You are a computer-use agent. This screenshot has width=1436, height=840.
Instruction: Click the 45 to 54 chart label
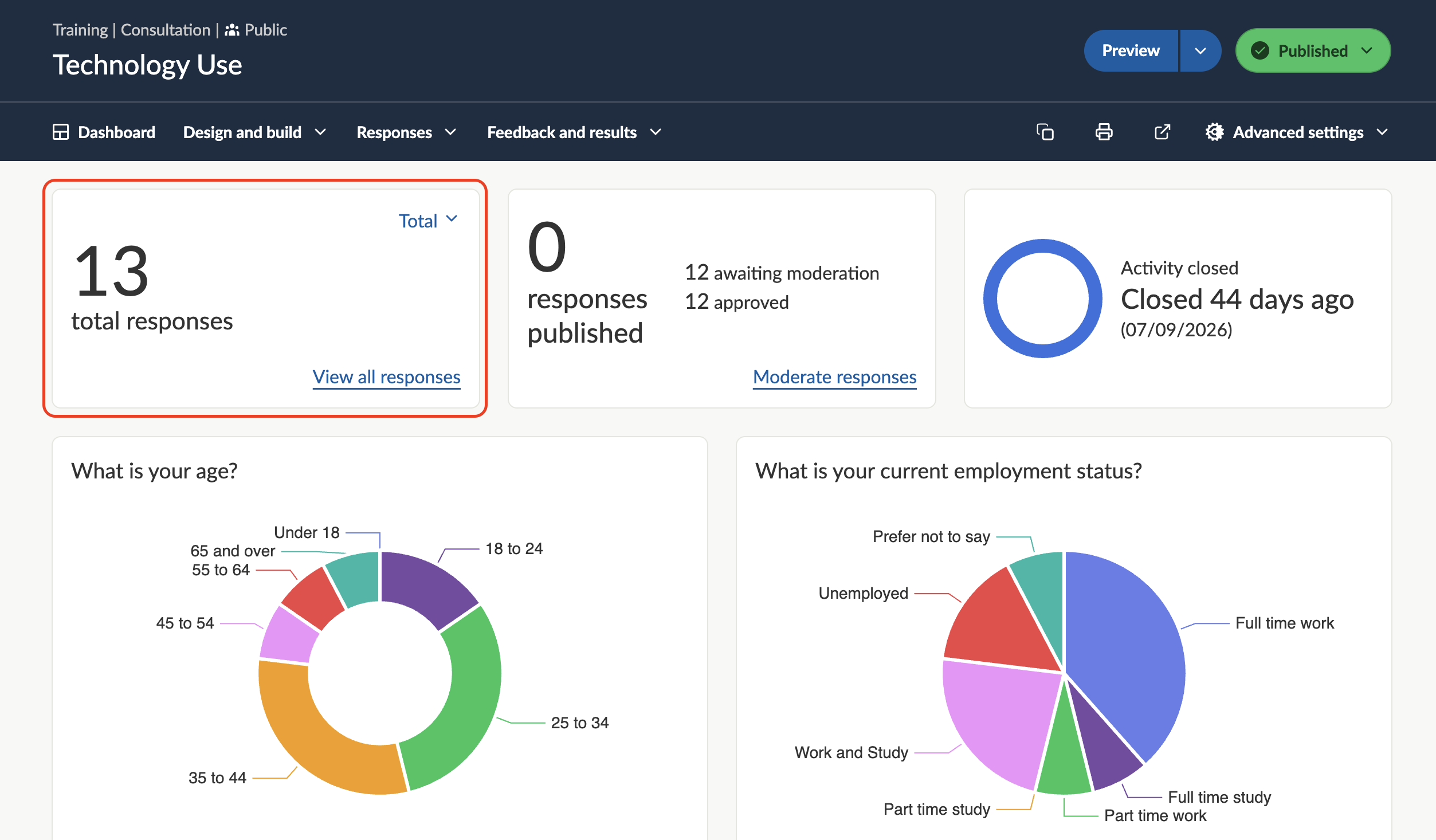tap(185, 623)
